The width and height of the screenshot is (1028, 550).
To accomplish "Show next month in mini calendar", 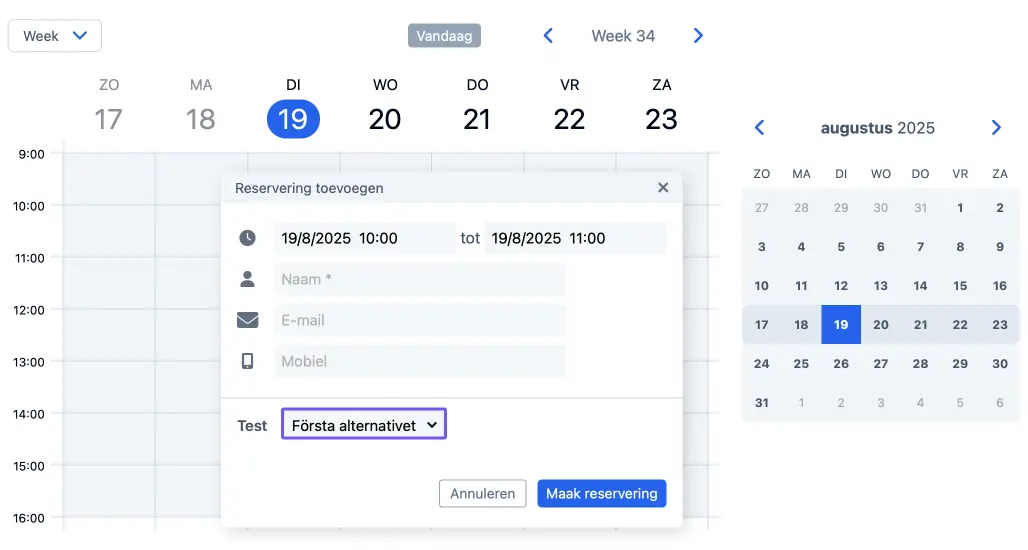I will [997, 127].
